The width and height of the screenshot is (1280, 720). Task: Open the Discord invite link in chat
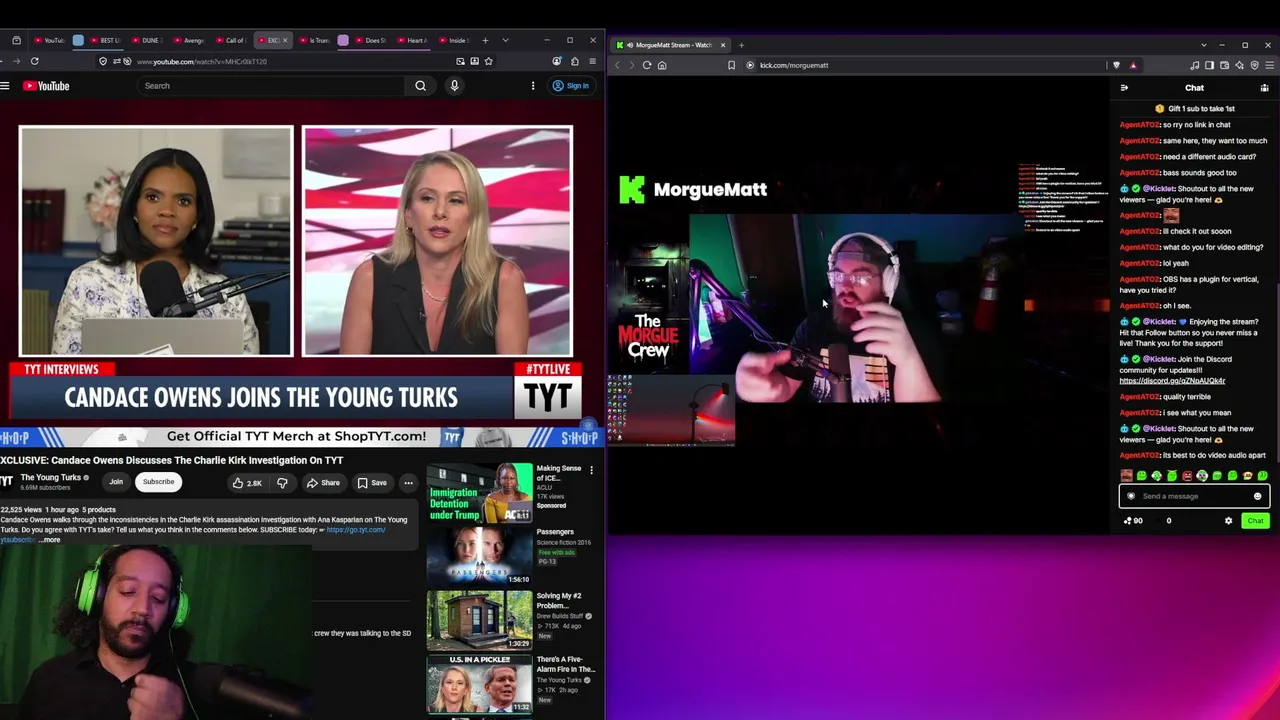pos(1172,381)
